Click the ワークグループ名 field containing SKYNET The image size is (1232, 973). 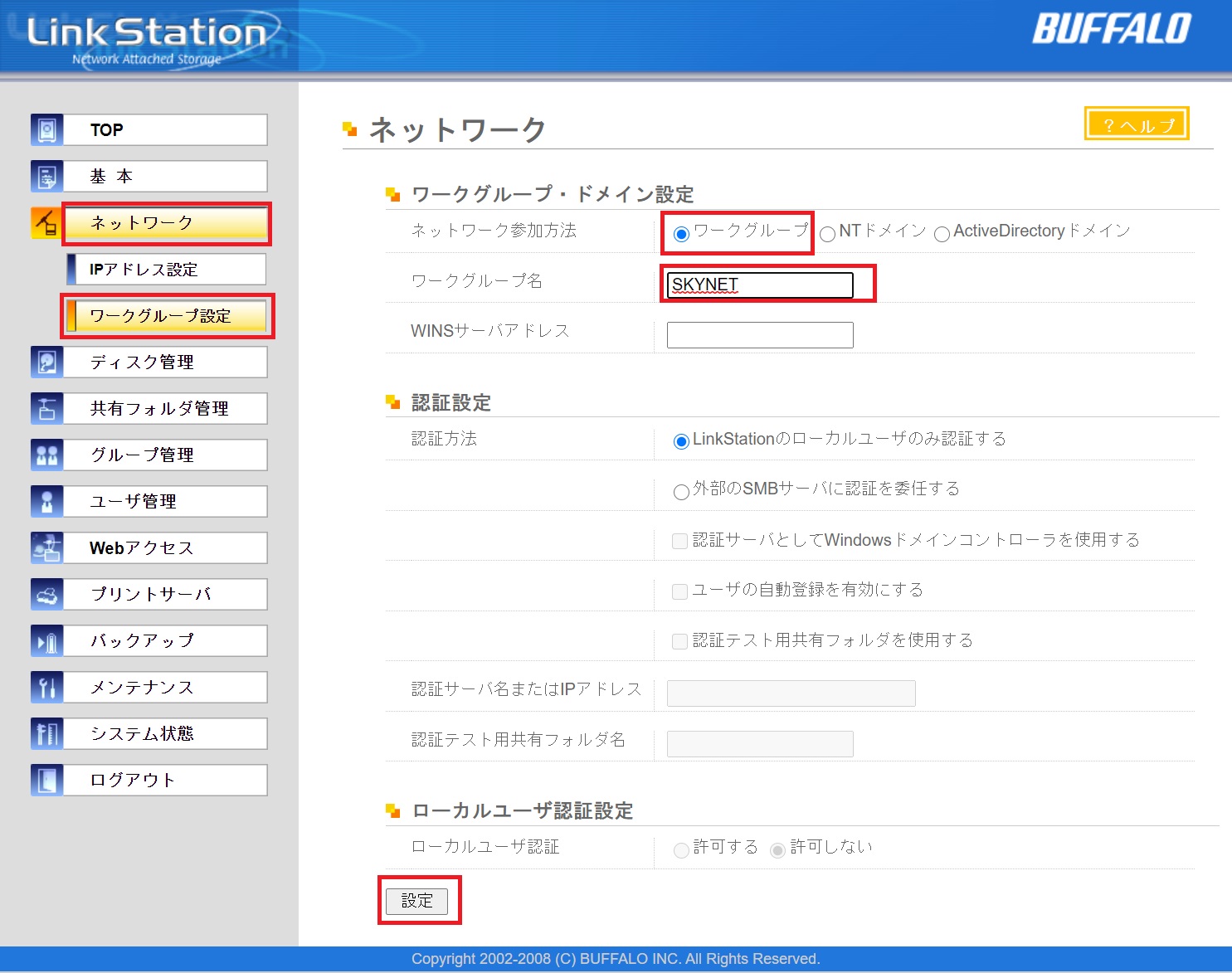(760, 285)
